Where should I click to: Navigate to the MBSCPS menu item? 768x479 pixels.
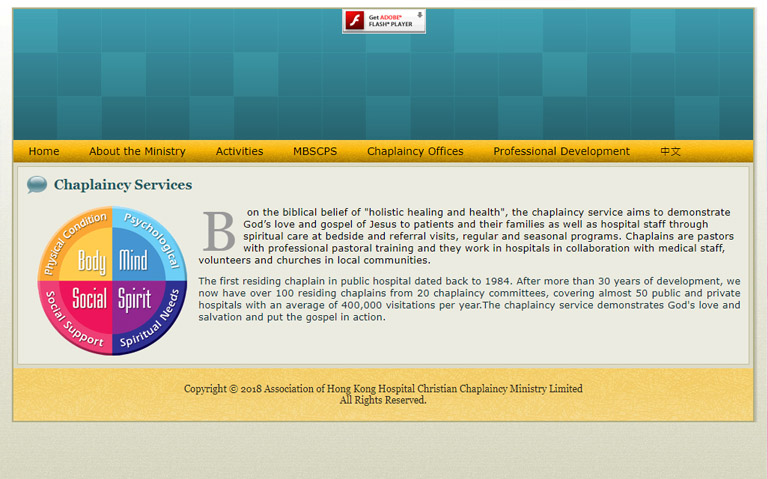pos(315,151)
